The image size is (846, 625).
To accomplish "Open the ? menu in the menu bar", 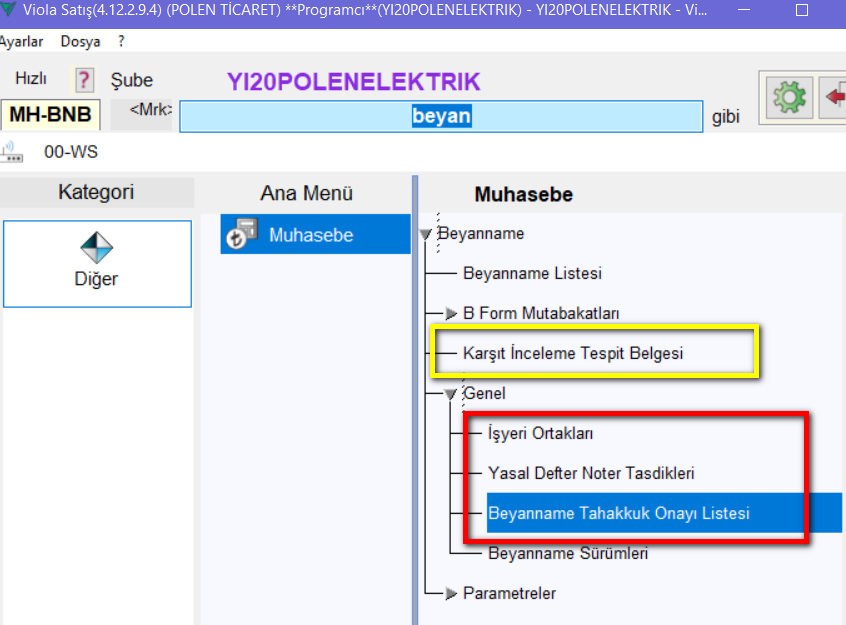I will [121, 42].
